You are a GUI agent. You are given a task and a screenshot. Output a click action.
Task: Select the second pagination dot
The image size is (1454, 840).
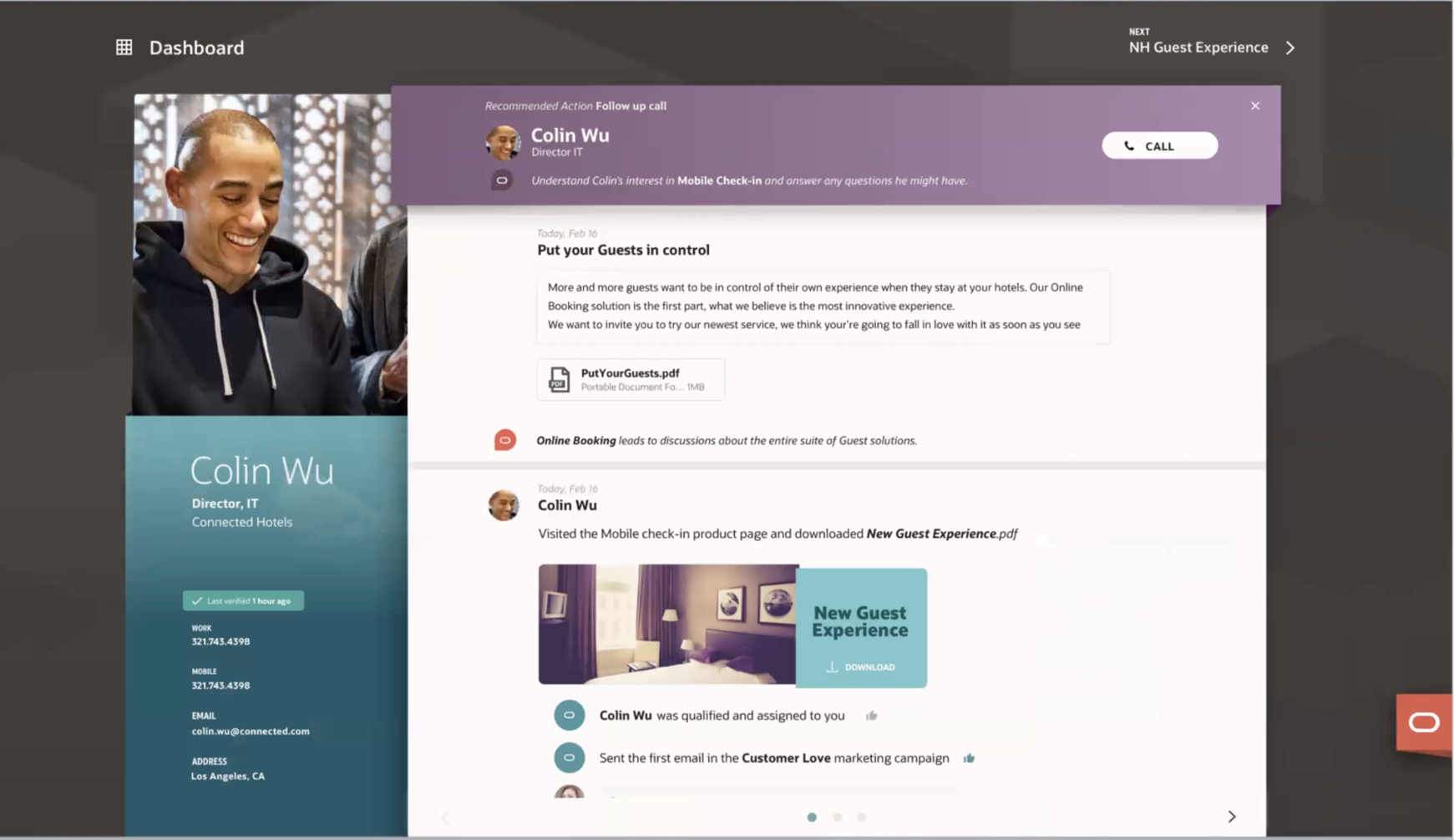tap(837, 817)
